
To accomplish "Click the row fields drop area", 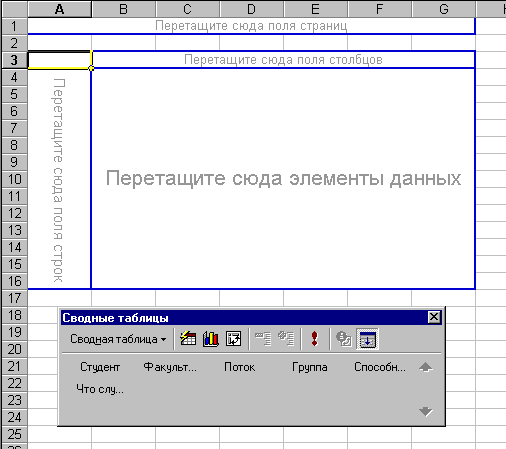I will 59,179.
